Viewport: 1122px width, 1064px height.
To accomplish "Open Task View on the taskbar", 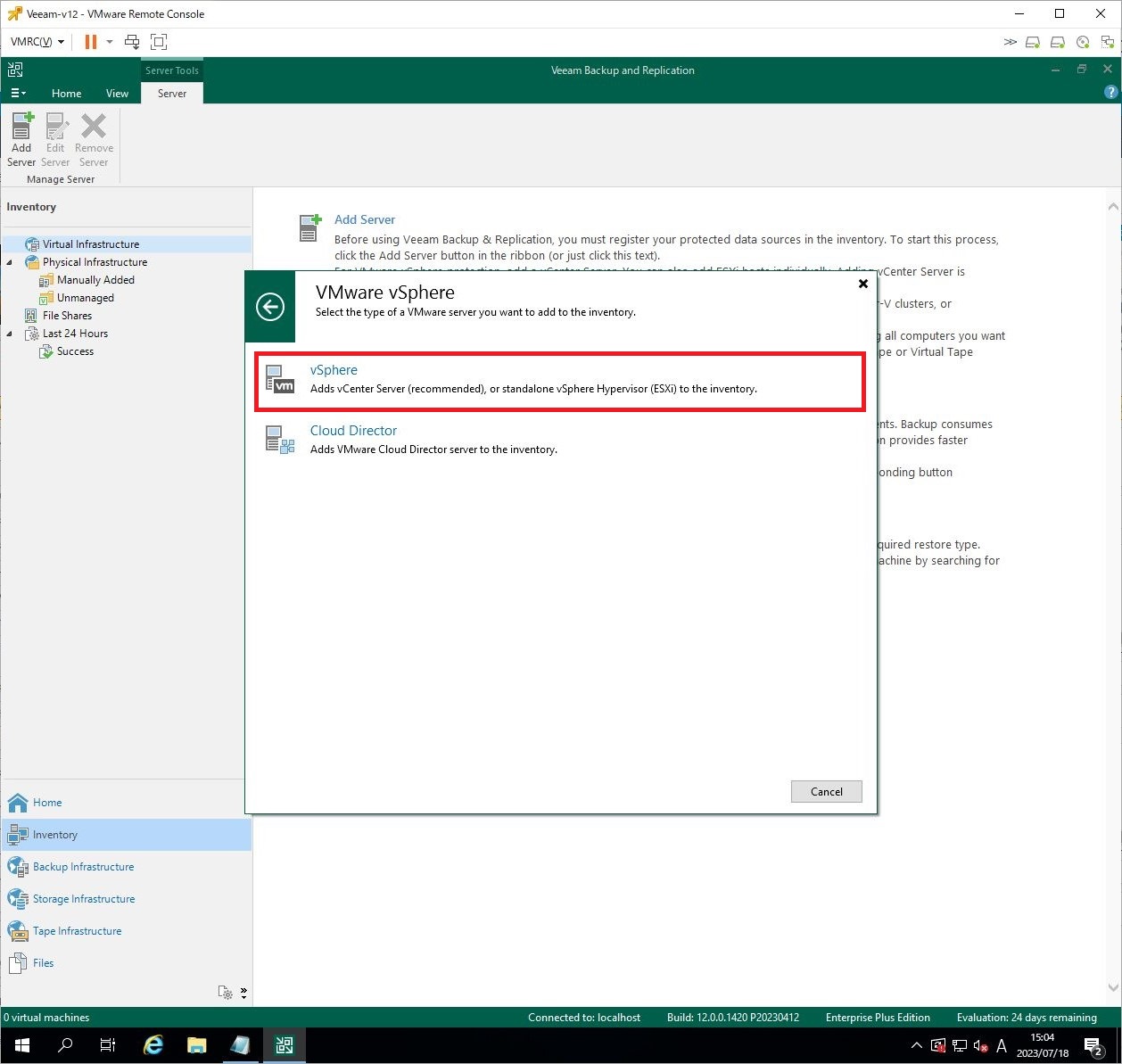I will click(107, 1045).
